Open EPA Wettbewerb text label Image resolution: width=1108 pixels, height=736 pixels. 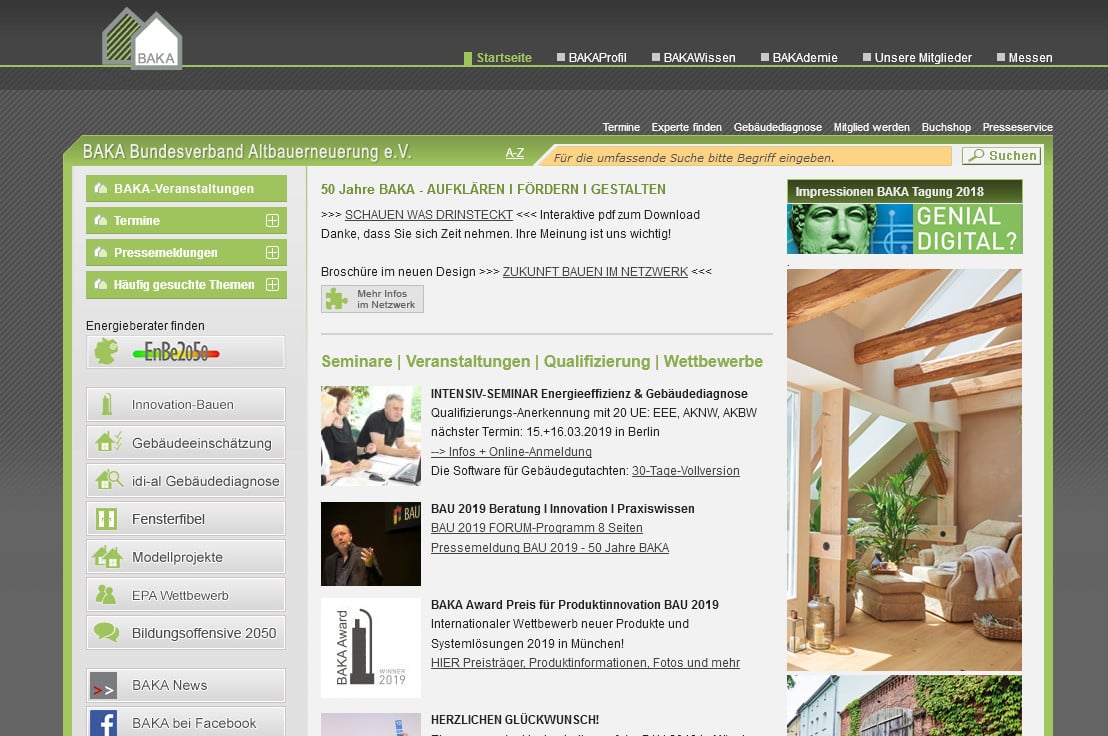click(x=180, y=595)
